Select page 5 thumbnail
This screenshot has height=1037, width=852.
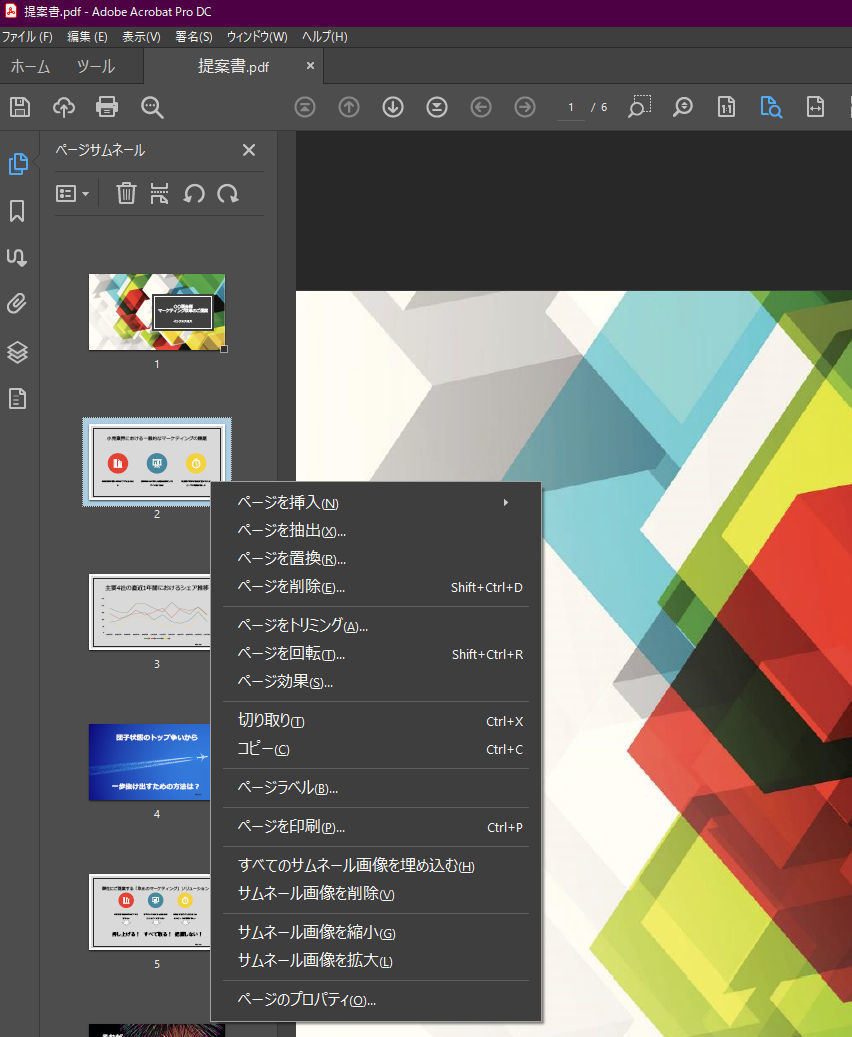click(x=149, y=911)
